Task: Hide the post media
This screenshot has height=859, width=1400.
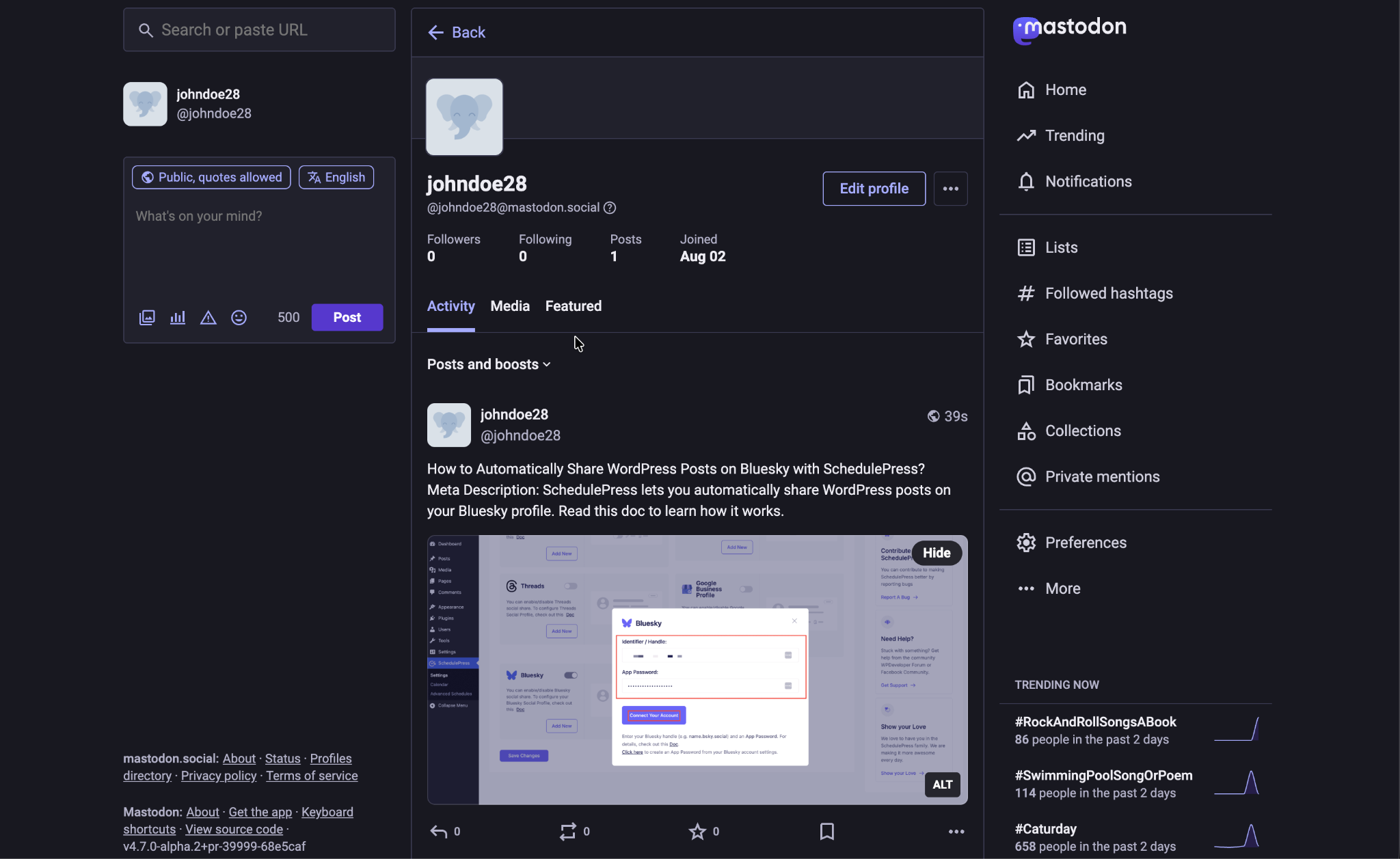Action: click(937, 553)
